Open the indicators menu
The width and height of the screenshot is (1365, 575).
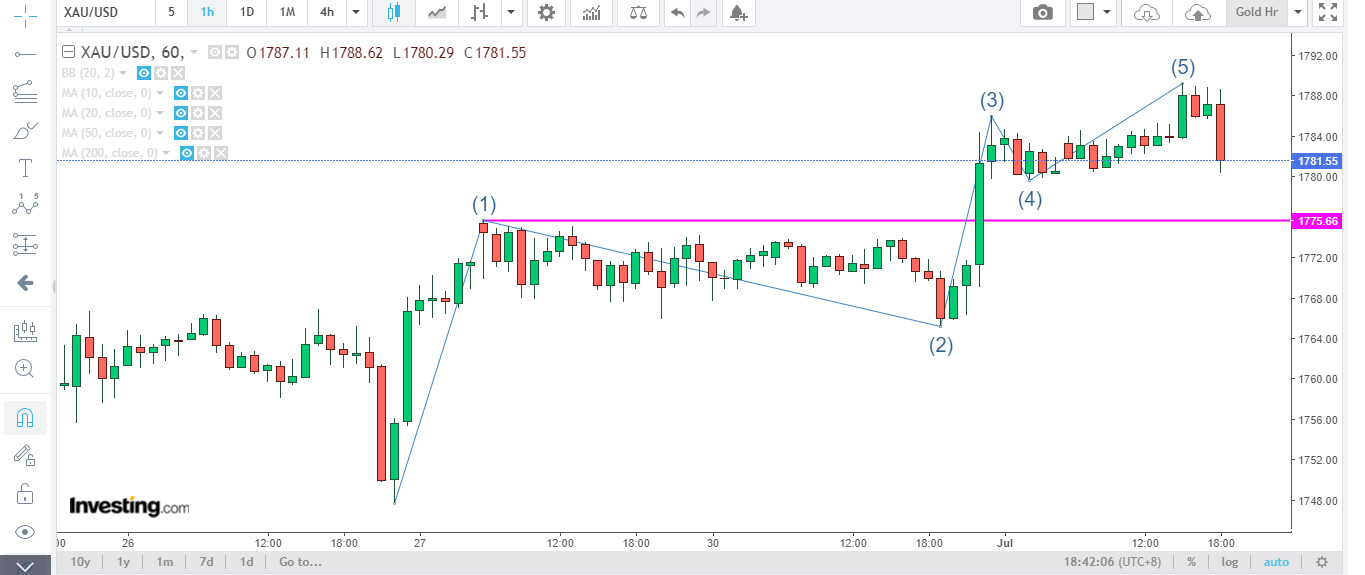(x=592, y=13)
